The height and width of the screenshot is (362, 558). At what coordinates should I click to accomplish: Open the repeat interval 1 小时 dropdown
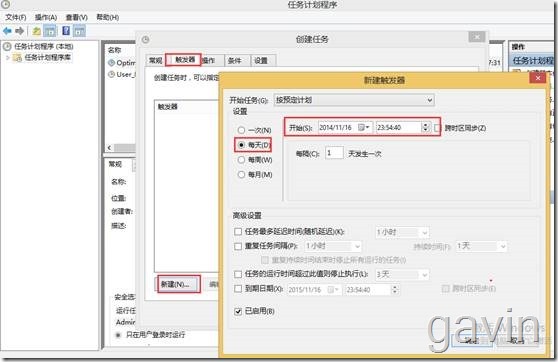point(333,246)
